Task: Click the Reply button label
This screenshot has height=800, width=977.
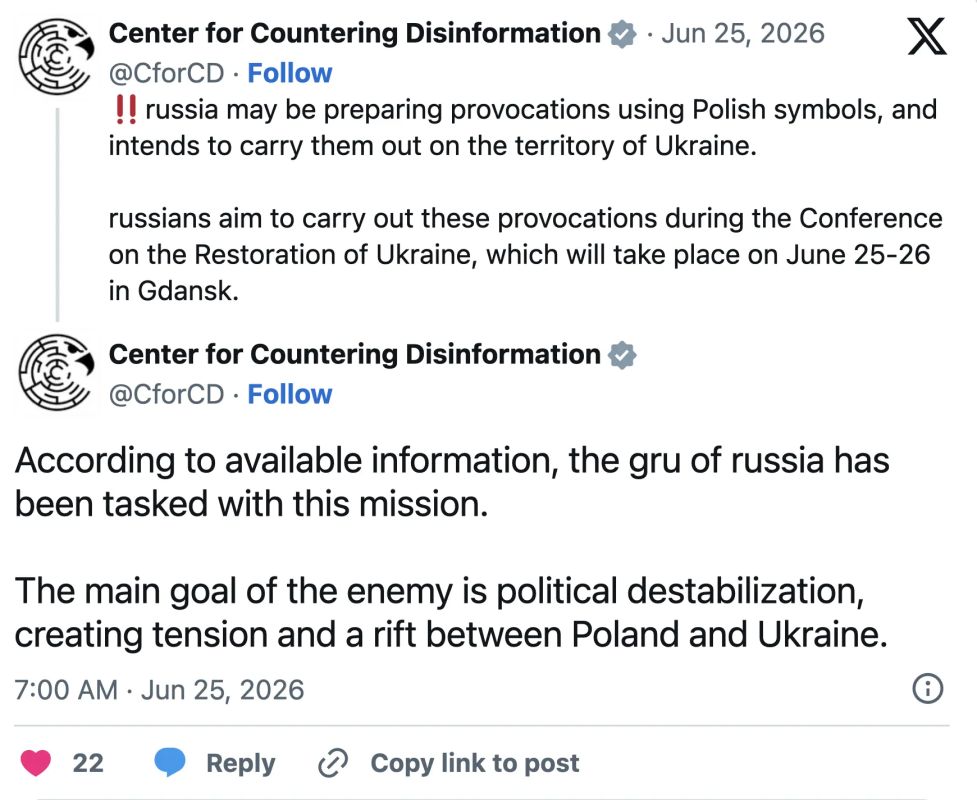Action: tap(241, 763)
